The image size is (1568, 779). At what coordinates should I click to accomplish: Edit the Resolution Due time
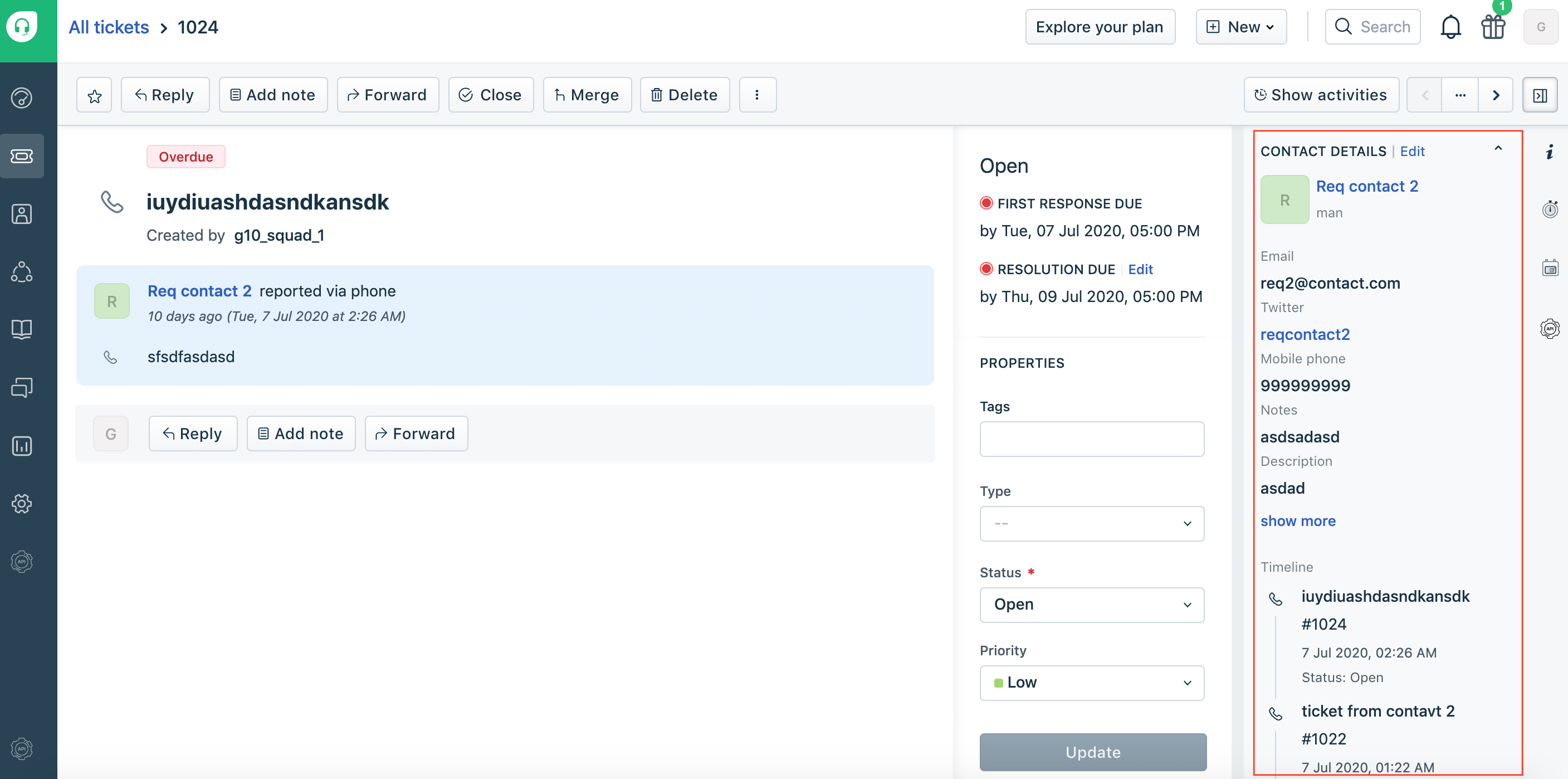pos(1140,269)
